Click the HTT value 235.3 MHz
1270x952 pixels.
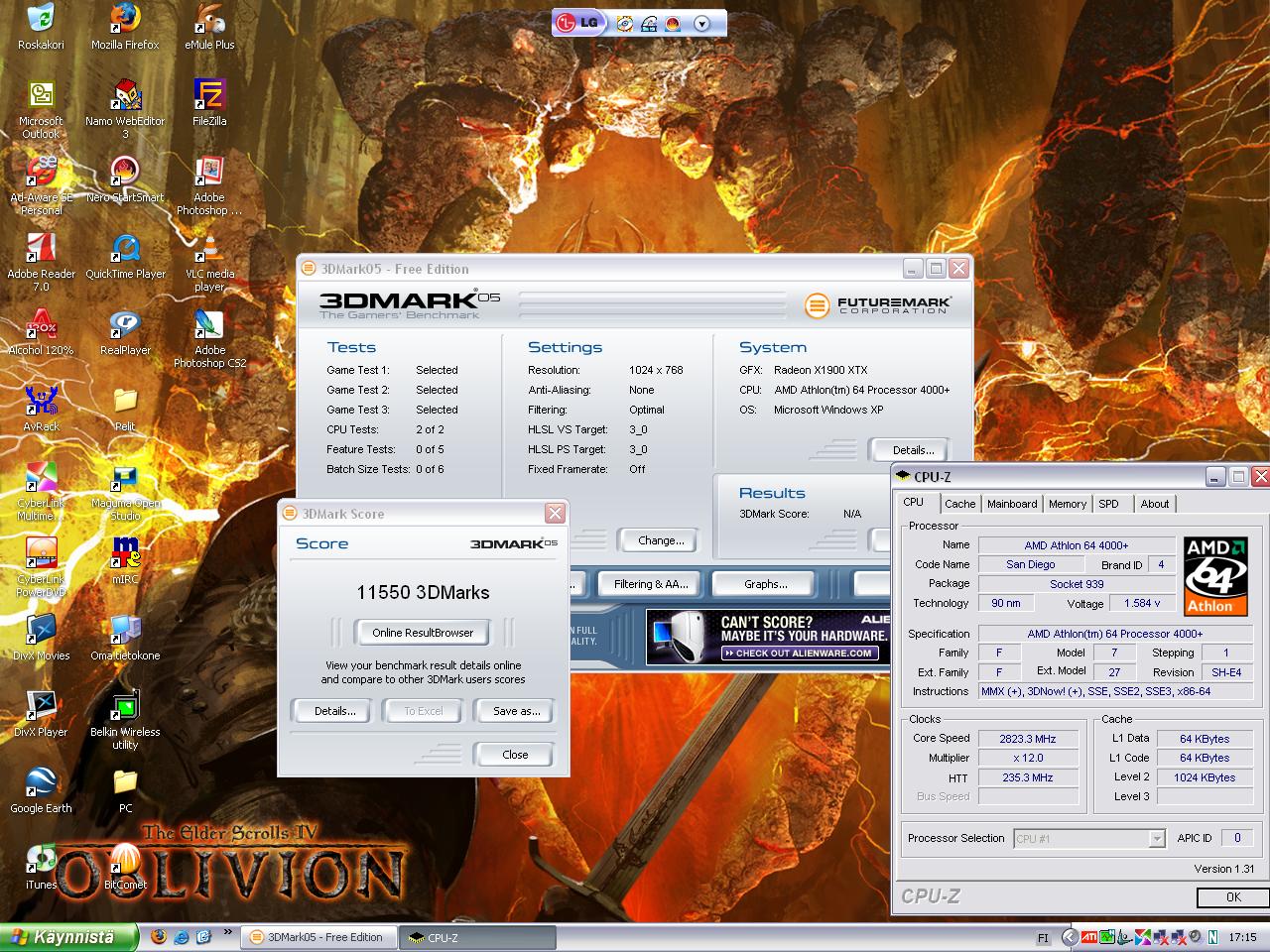(x=1028, y=777)
